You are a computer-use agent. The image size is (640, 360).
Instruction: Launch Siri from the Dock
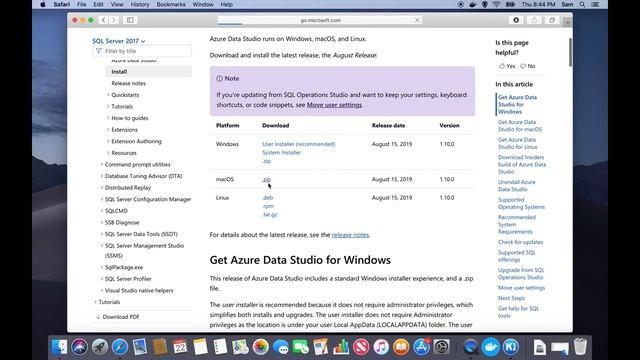coord(80,347)
